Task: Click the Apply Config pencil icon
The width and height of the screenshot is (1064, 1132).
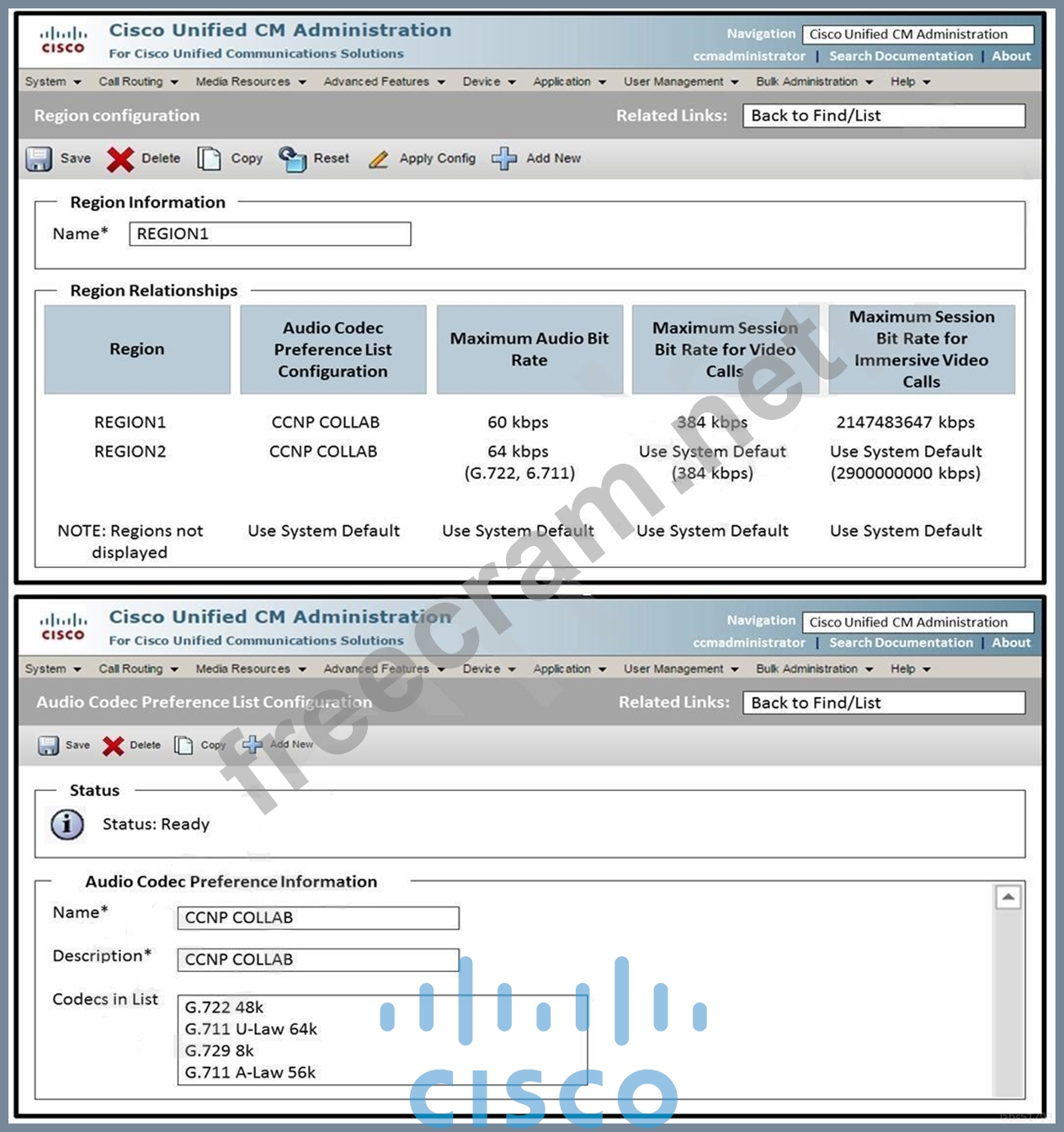Action: (379, 159)
